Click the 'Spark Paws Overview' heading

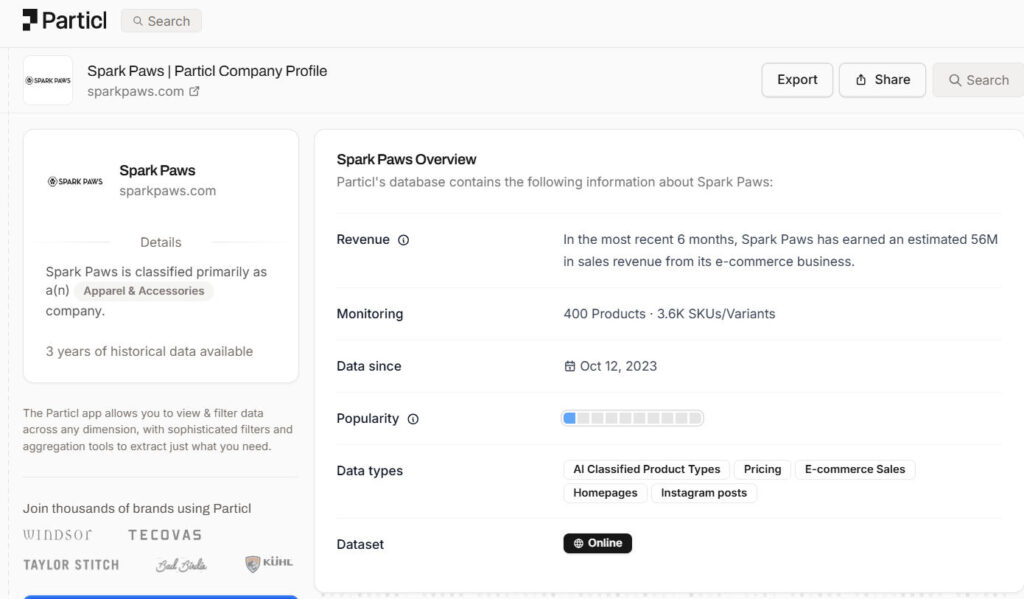(406, 159)
